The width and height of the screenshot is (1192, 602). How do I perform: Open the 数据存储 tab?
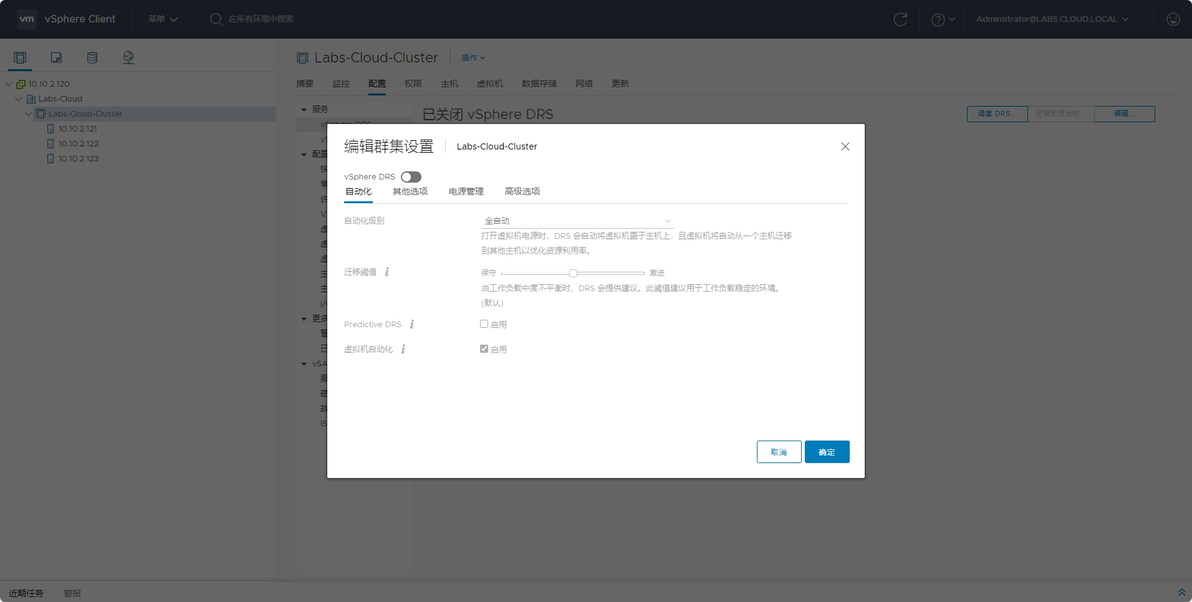539,84
